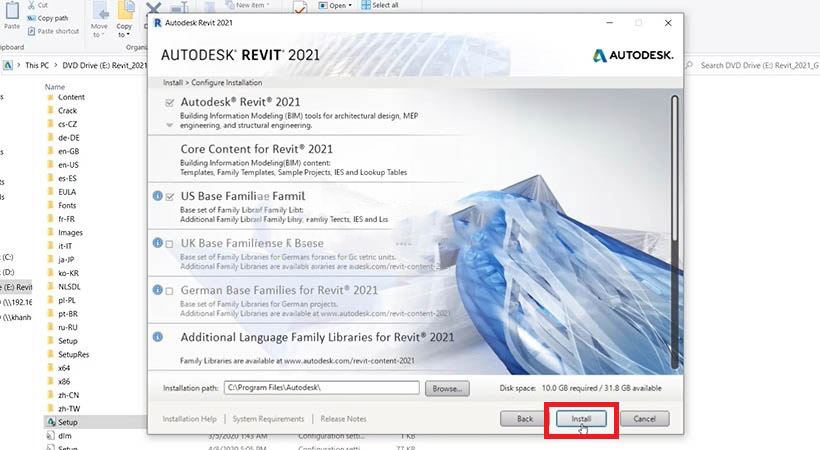
Task: Open the System Requirements link
Action: (268, 419)
